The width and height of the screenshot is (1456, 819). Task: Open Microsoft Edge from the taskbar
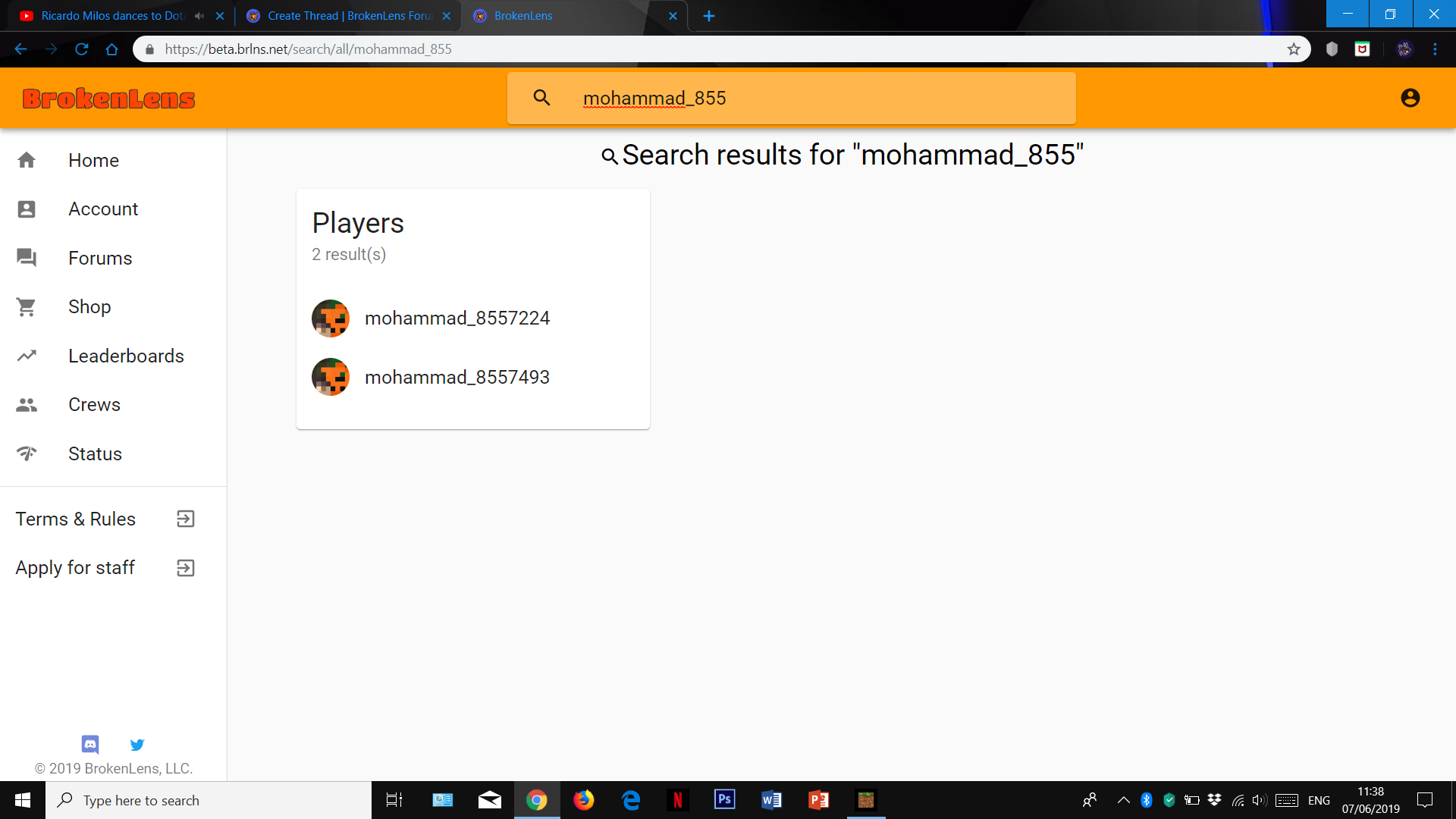pyautogui.click(x=631, y=800)
